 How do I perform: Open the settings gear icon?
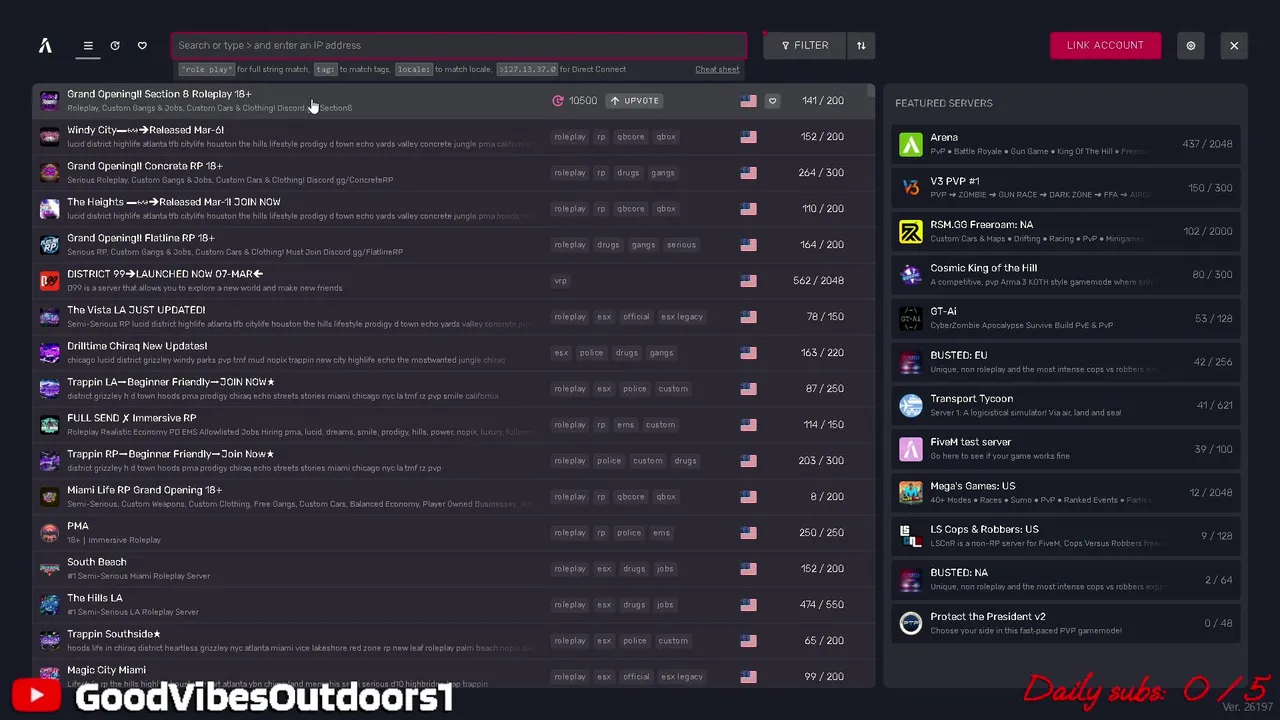point(1190,45)
